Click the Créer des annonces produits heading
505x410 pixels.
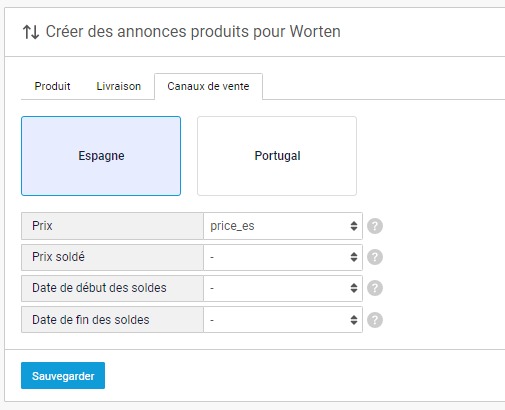[193, 32]
